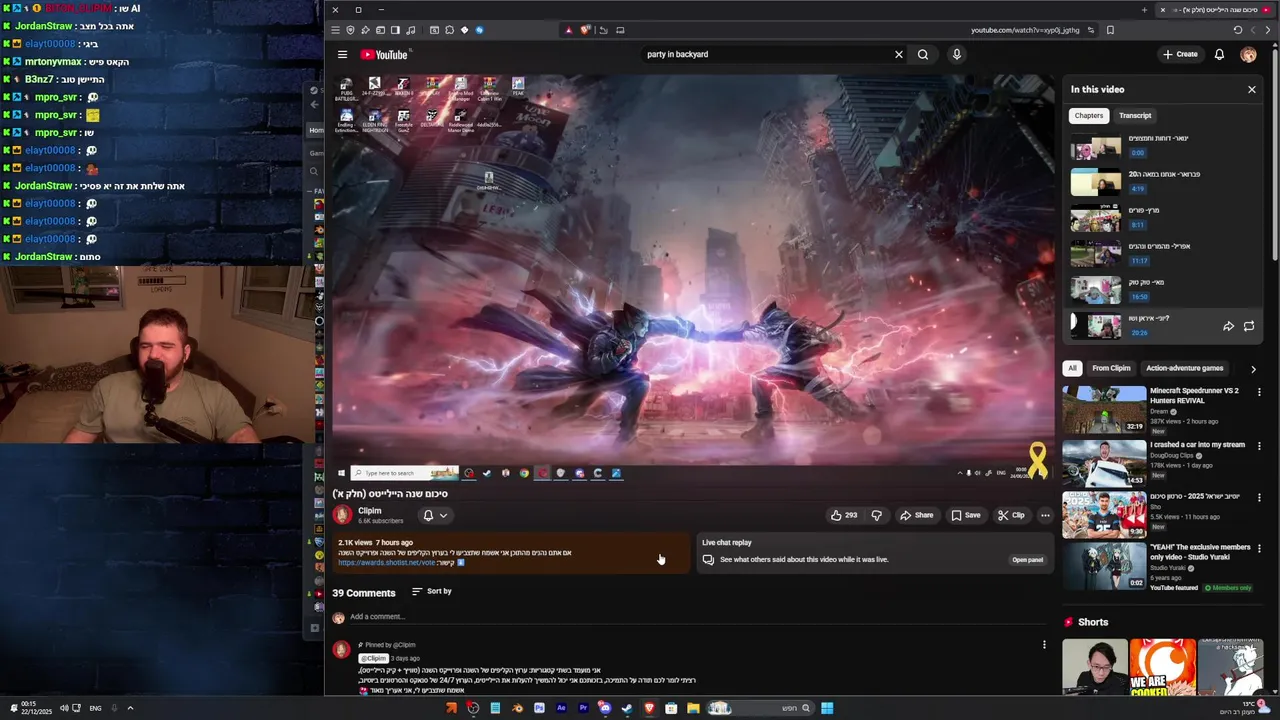
Task: Open the account avatar menu
Action: (1248, 55)
